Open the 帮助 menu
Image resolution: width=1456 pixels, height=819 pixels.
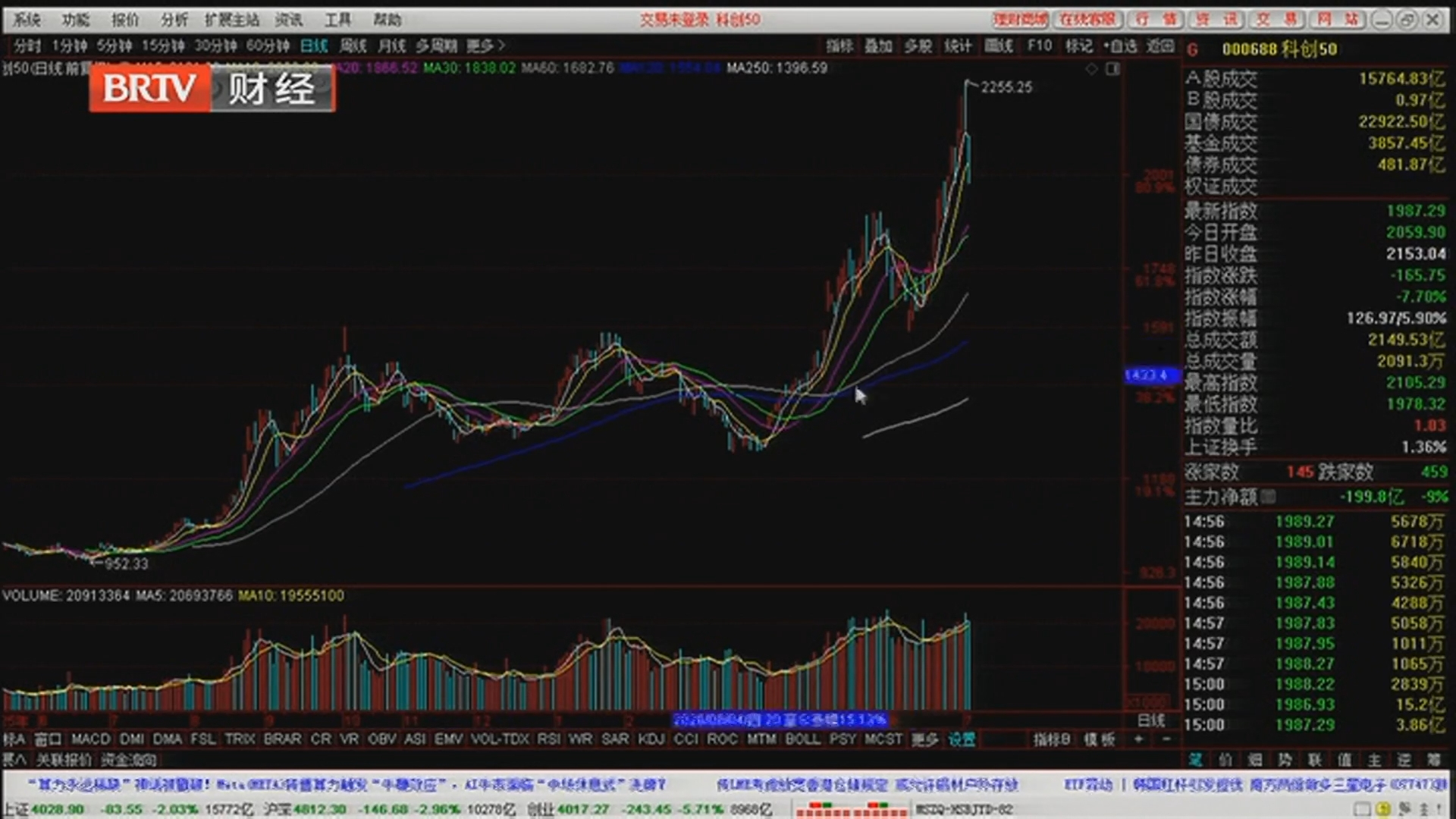pos(388,20)
